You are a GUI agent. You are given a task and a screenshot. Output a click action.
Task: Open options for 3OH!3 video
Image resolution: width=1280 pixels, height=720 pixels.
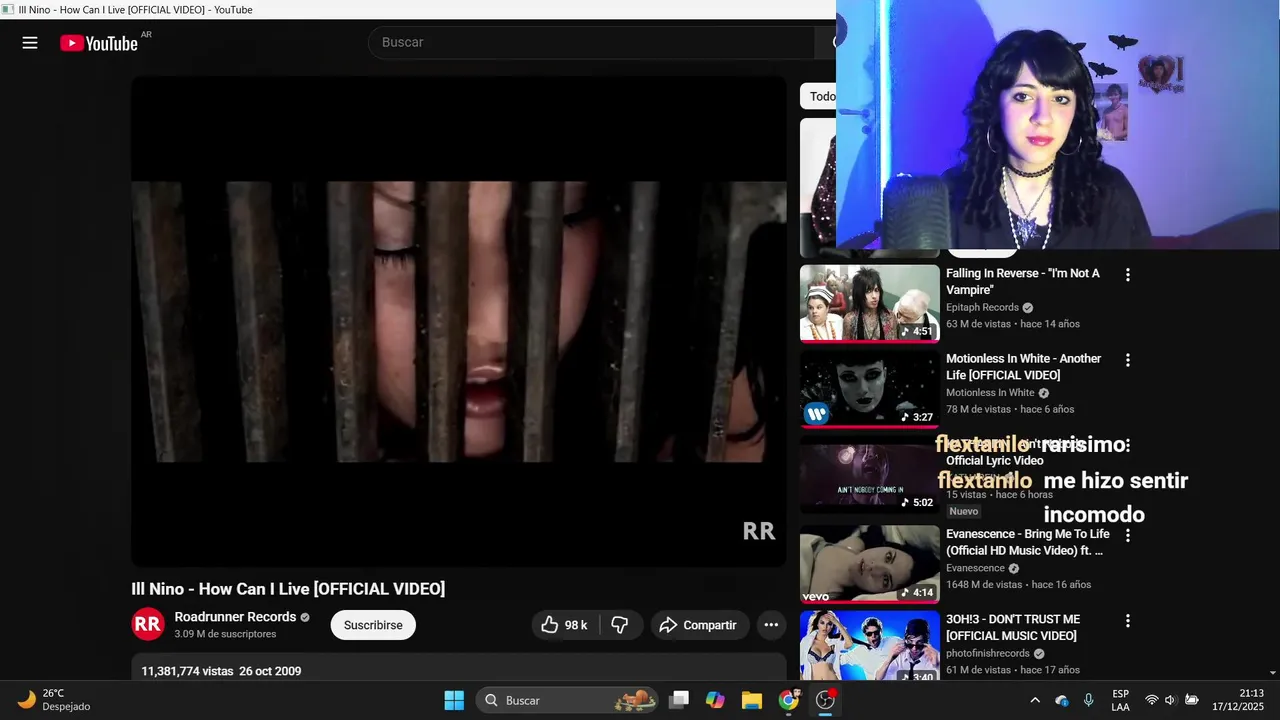1128,621
